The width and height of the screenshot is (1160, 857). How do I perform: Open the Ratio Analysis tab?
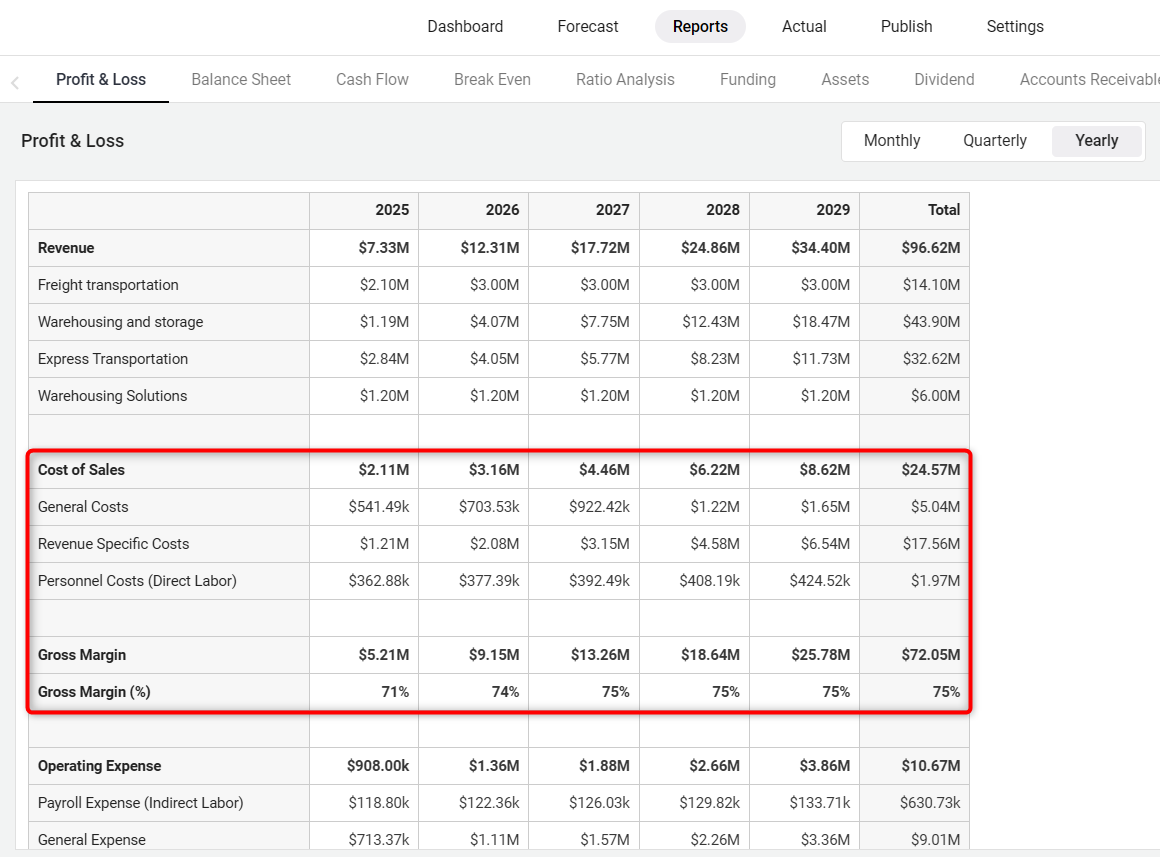[625, 80]
